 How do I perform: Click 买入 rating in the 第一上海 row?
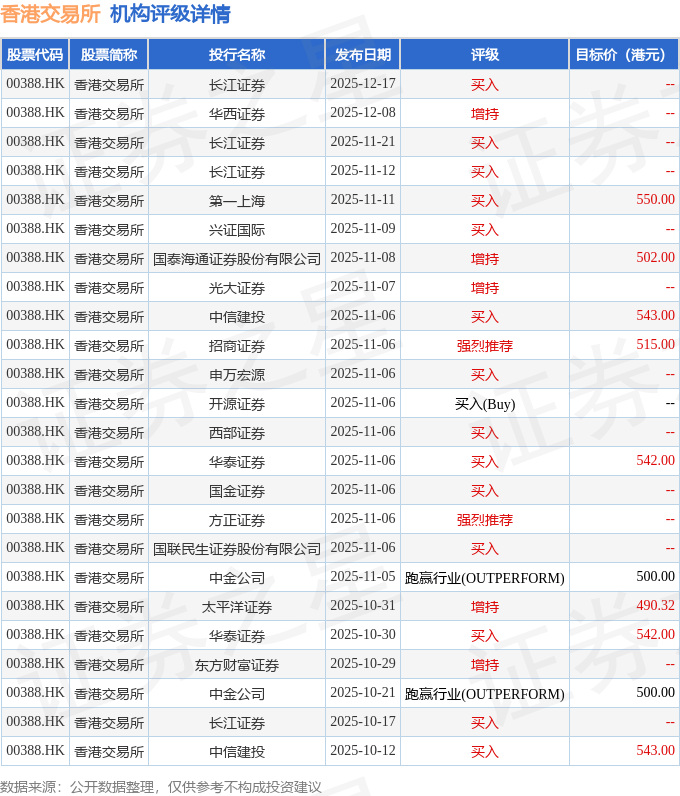[x=484, y=201]
